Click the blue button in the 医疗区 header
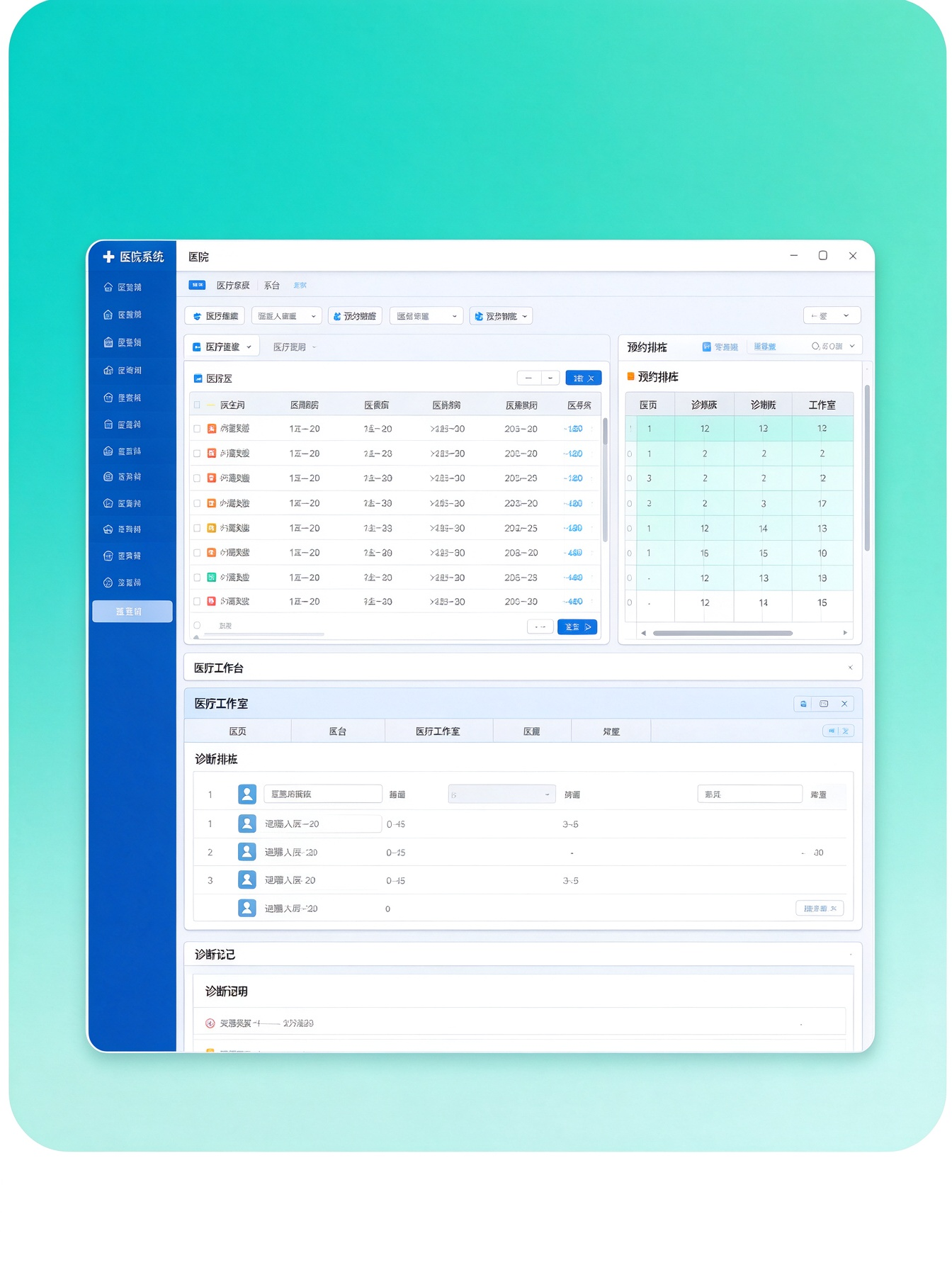 [x=584, y=378]
